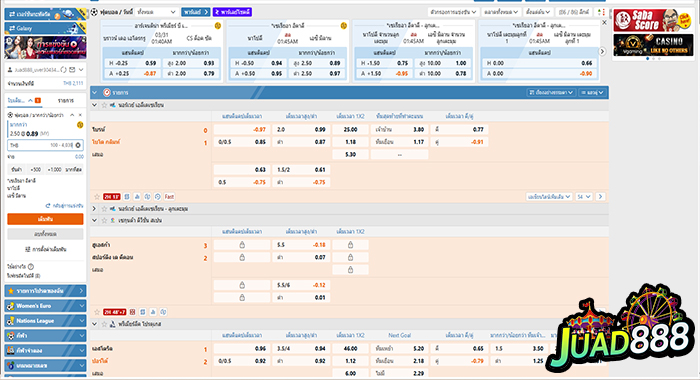This screenshot has height=380, width=700.
Task: Click the next arrow on featured matches carousel
Action: (x=602, y=52)
